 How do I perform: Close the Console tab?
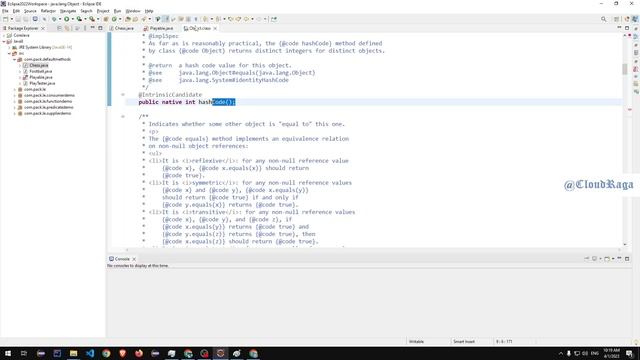[134, 259]
